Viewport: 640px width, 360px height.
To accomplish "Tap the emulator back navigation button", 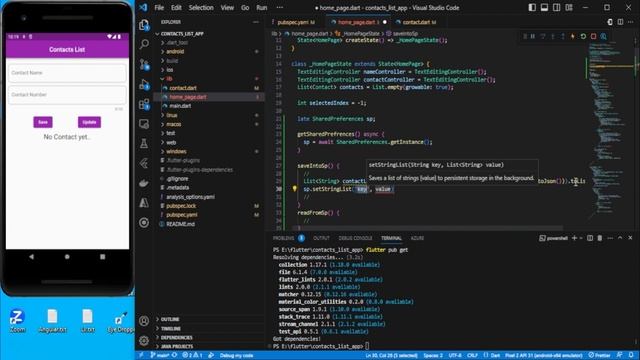I will point(31,257).
